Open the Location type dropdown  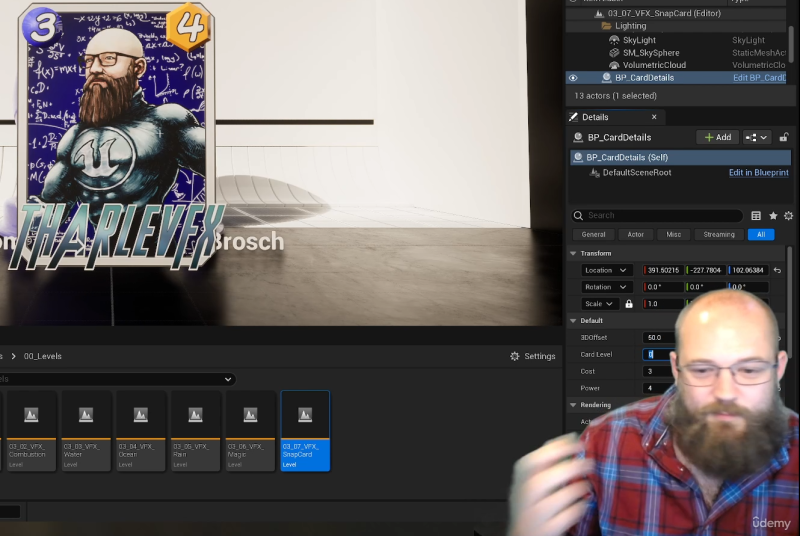point(606,270)
